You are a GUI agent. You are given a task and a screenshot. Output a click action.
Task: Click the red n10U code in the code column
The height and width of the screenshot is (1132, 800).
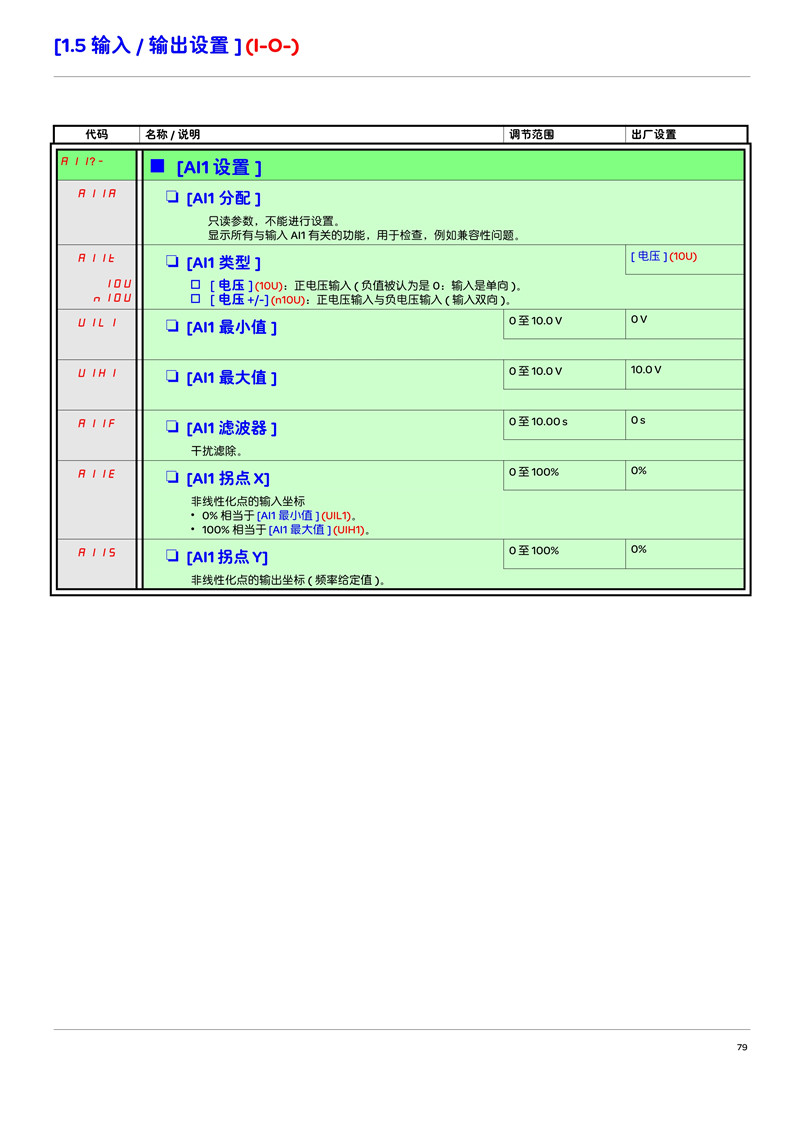click(113, 297)
